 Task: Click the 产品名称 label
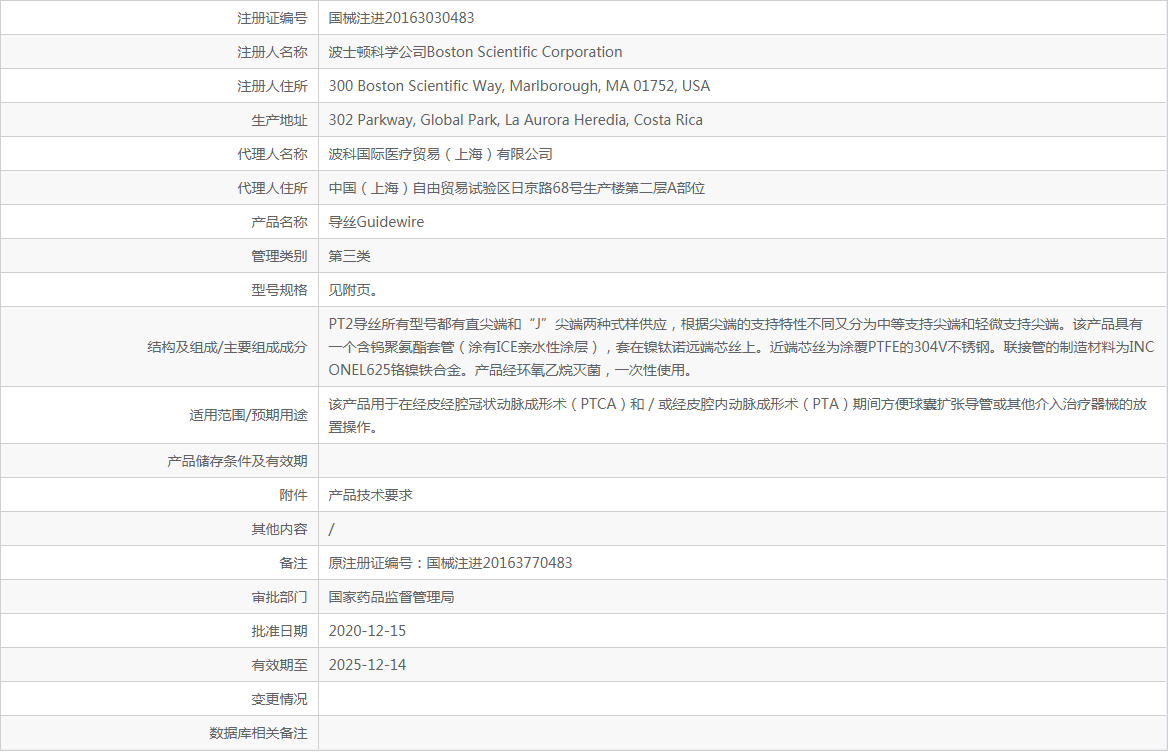click(x=280, y=222)
